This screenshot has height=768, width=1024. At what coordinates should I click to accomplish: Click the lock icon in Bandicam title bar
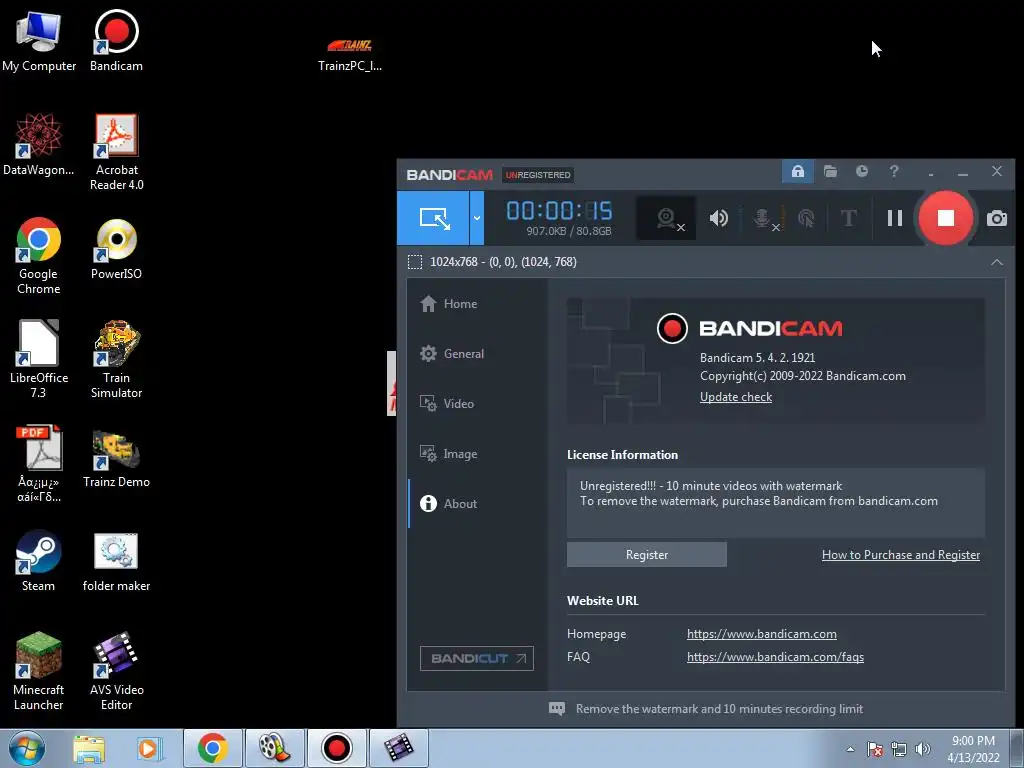797,172
